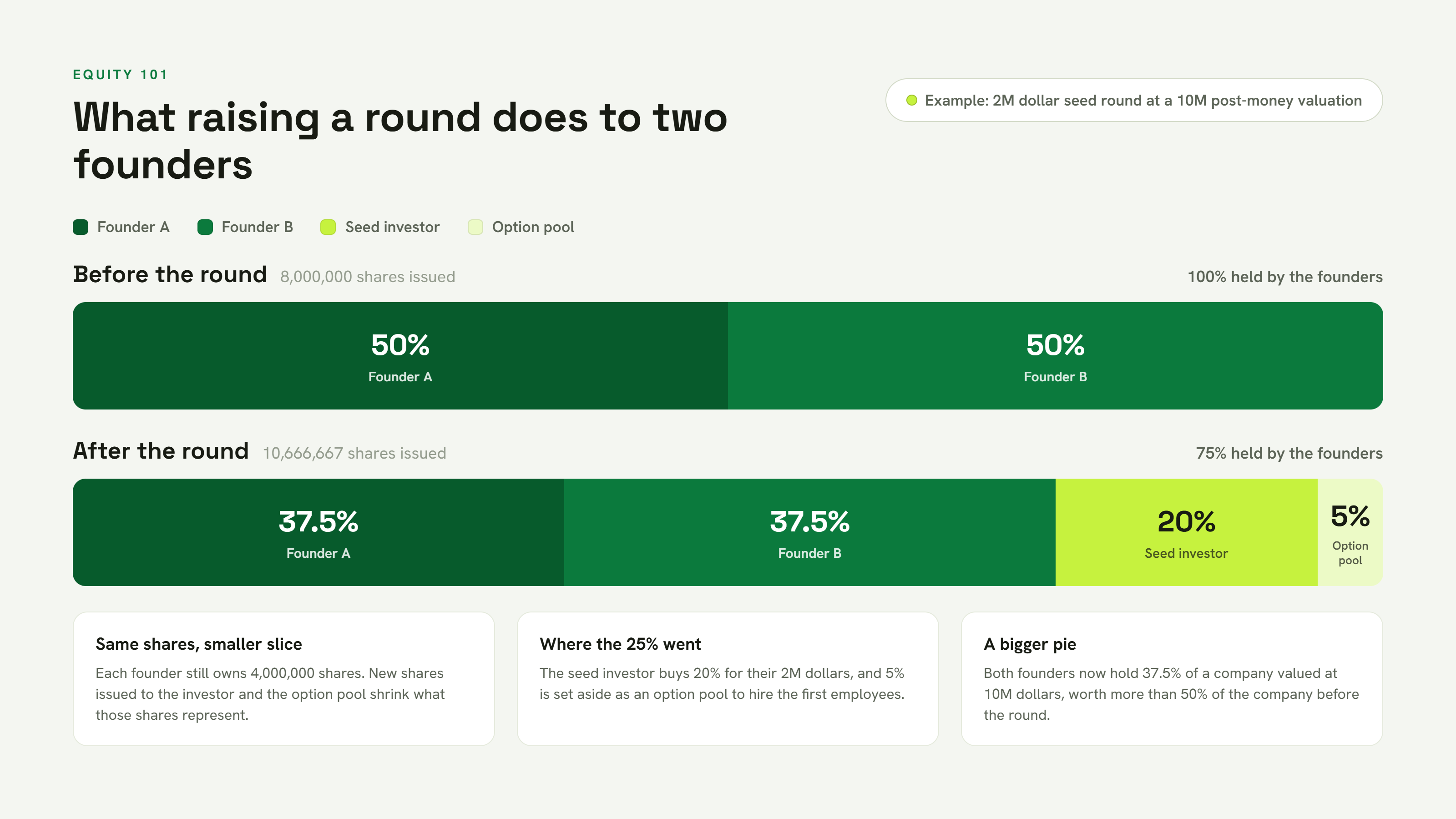Click the 'EQUITY 101' eyebrow label

pos(121,75)
